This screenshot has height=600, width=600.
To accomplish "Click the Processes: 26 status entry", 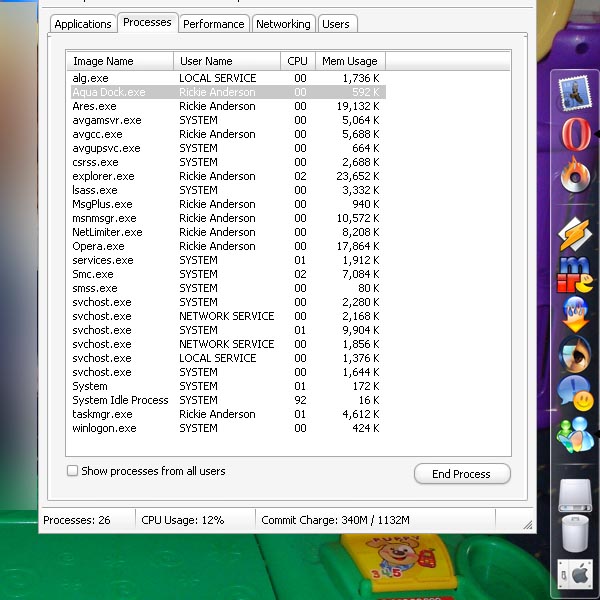I will click(x=77, y=520).
